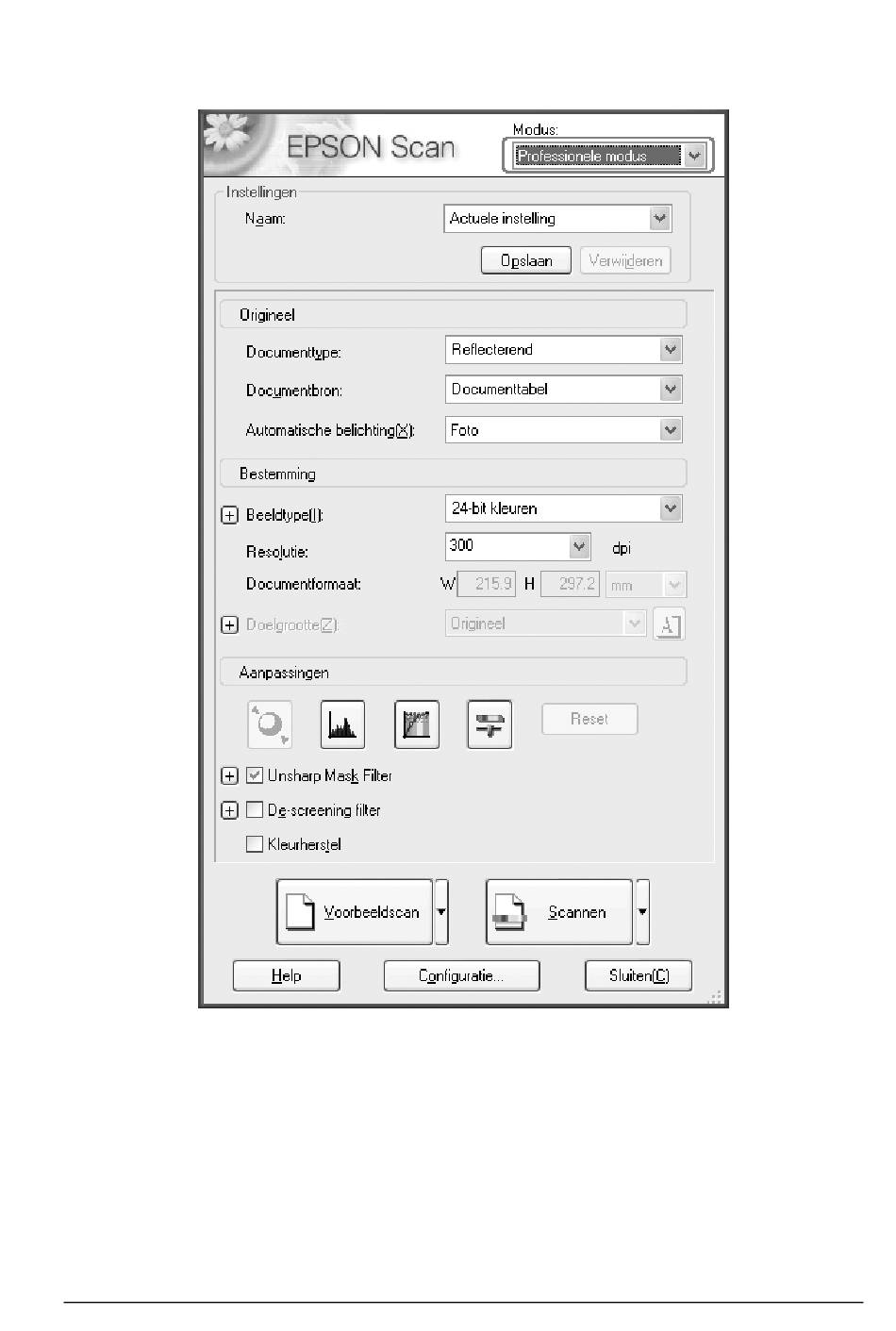Disable the Unsharp Mask Filter checkbox
896x1331 pixels.
coord(255,775)
